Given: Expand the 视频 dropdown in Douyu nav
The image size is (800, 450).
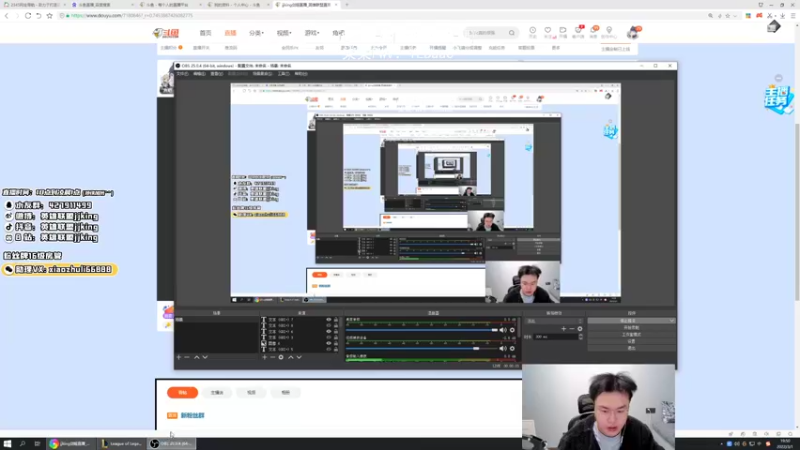Looking at the screenshot, I should click(284, 33).
